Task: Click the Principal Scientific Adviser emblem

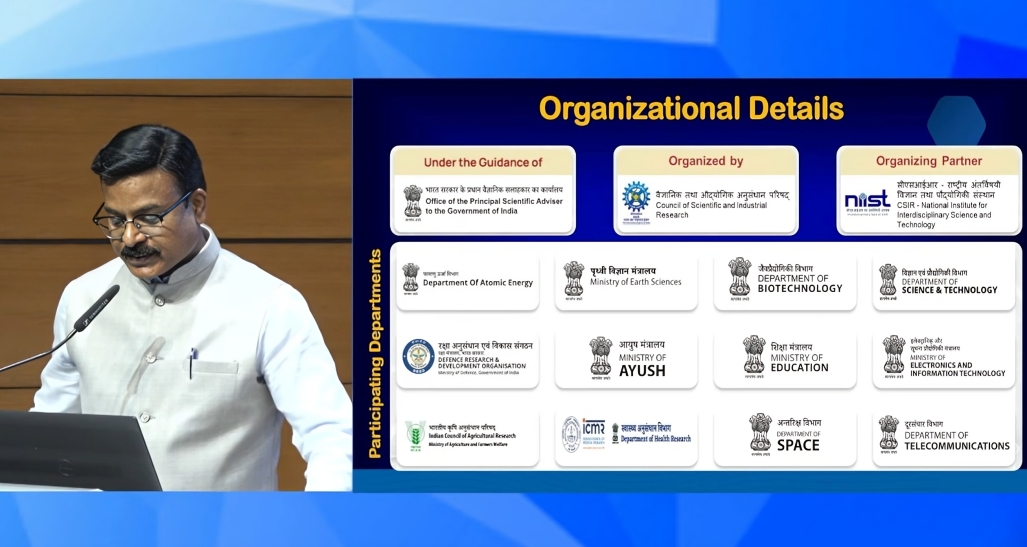Action: pyautogui.click(x=413, y=202)
